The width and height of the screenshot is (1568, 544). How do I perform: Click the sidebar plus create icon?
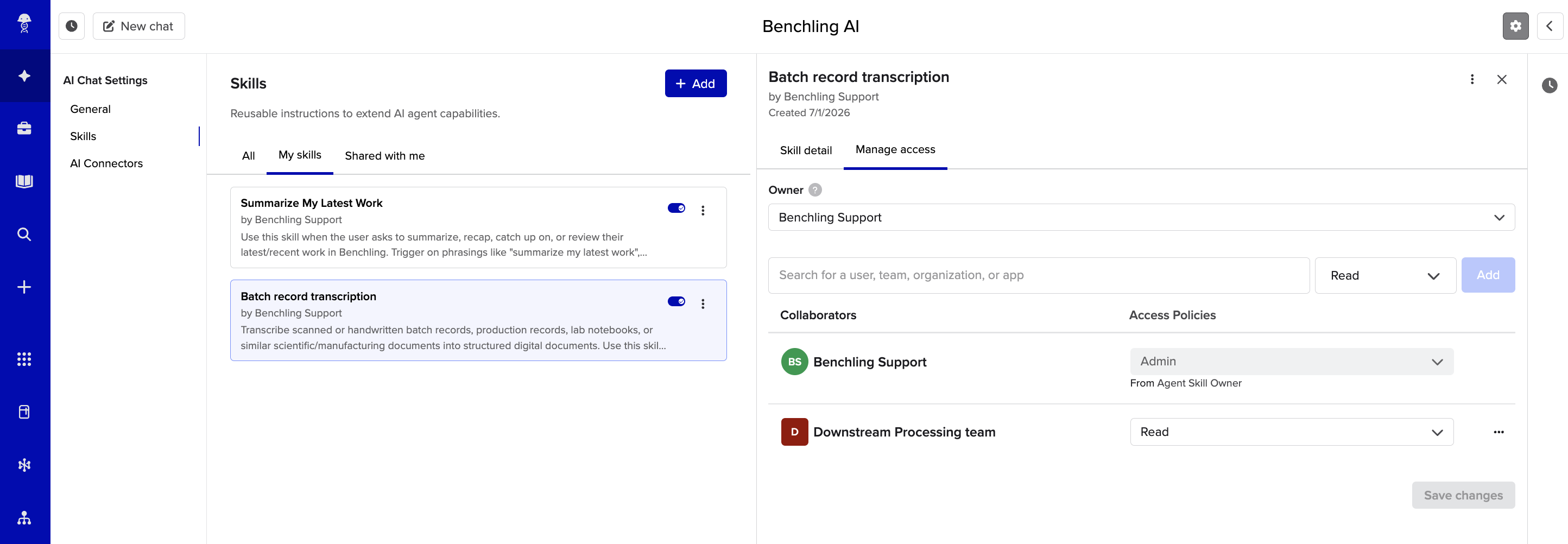point(24,287)
